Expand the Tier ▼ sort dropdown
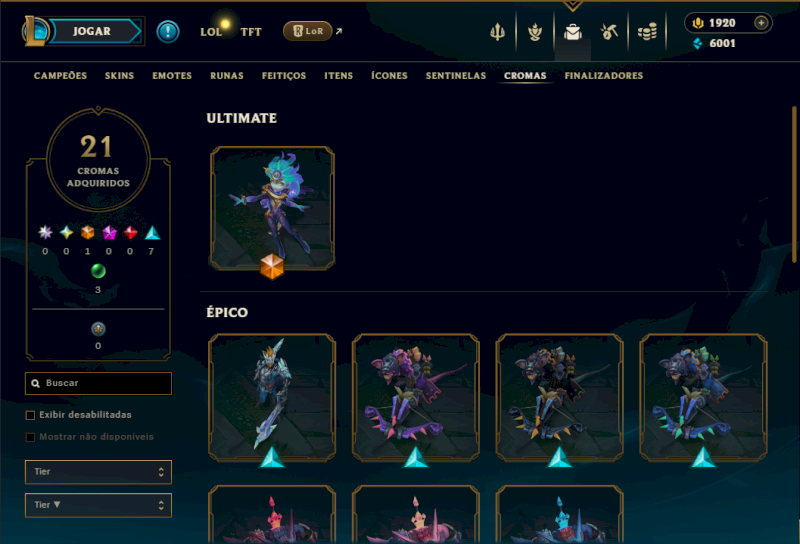The width and height of the screenshot is (800, 544). tap(98, 505)
